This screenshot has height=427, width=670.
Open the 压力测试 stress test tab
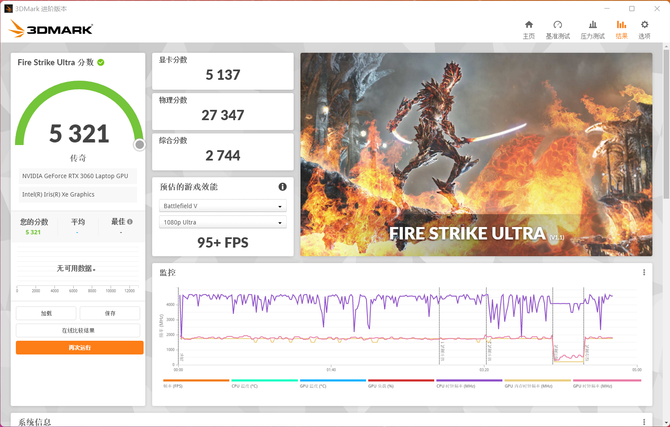pos(592,29)
